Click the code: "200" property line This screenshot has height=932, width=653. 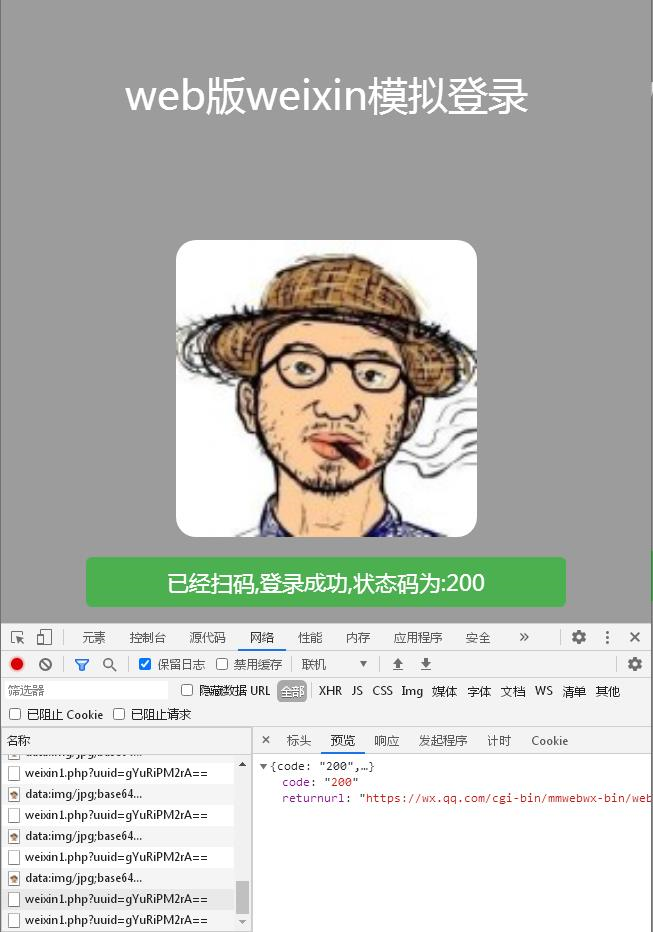pyautogui.click(x=320, y=782)
